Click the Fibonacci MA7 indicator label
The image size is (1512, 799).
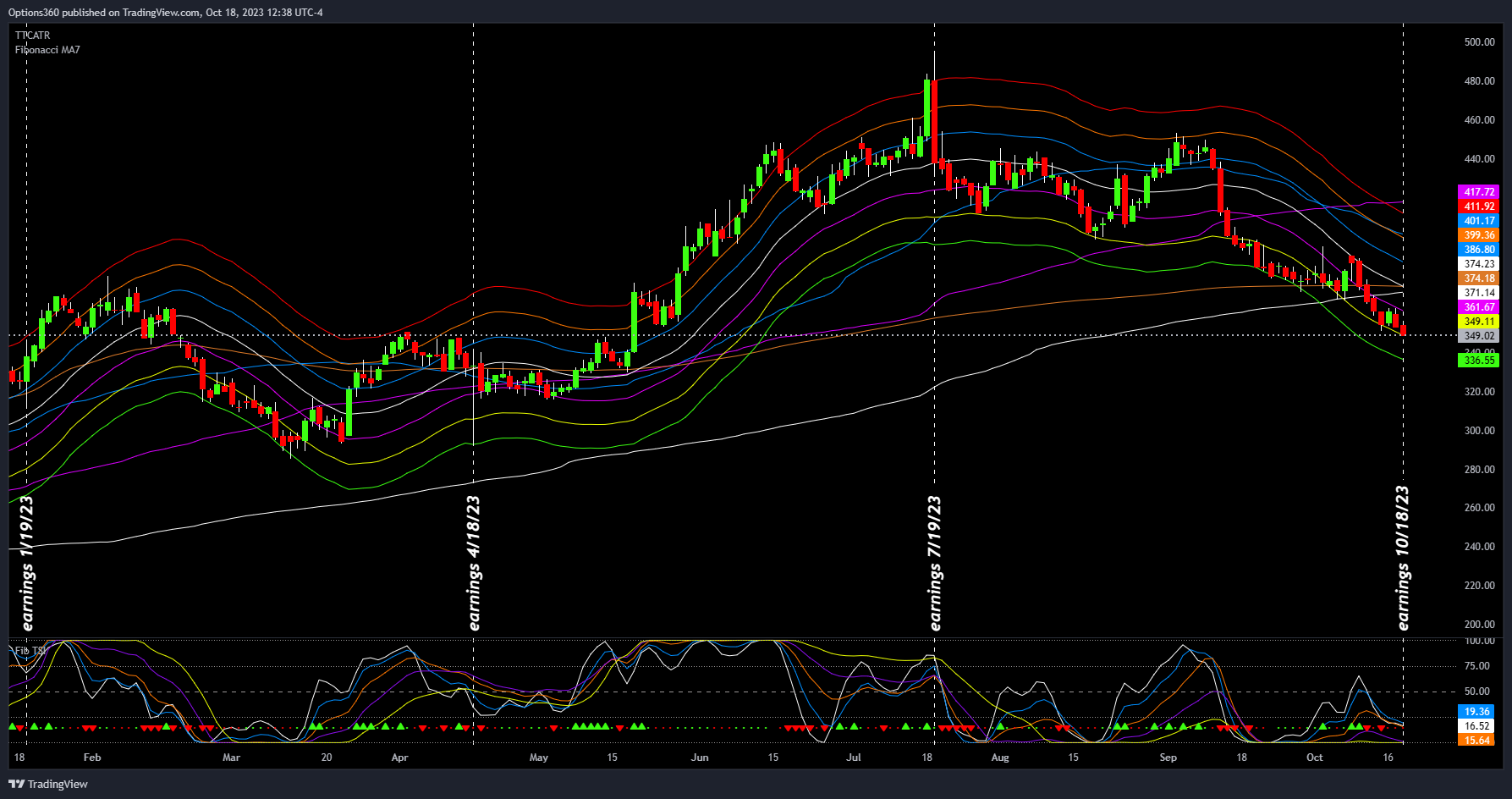tap(47, 50)
